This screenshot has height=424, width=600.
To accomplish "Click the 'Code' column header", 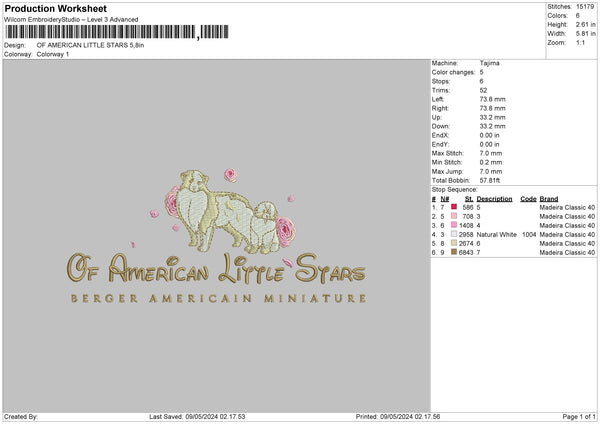I will tap(528, 199).
